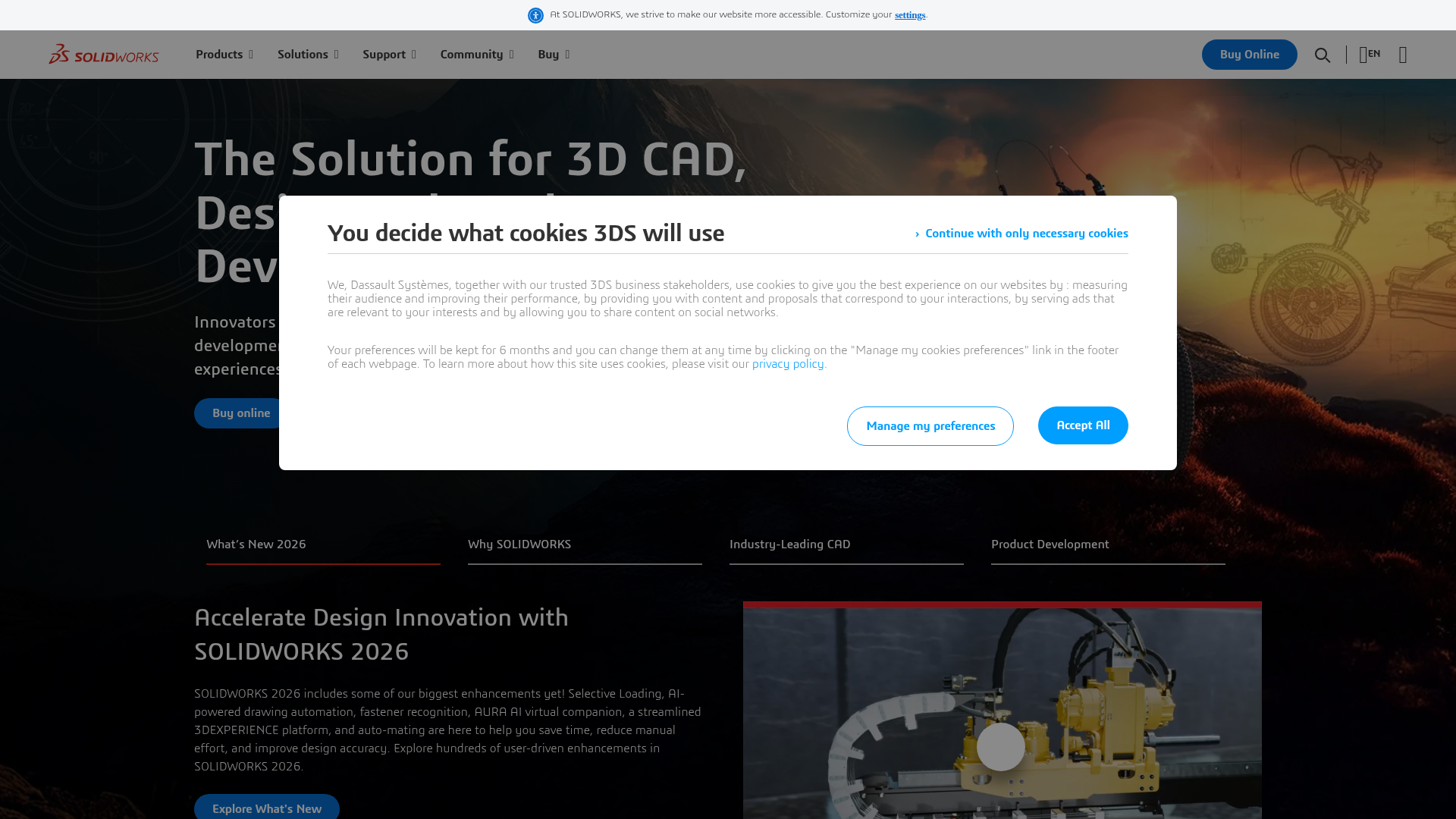Switch to the Why SOLIDWORKS tab
Image resolution: width=1456 pixels, height=819 pixels.
[x=519, y=544]
